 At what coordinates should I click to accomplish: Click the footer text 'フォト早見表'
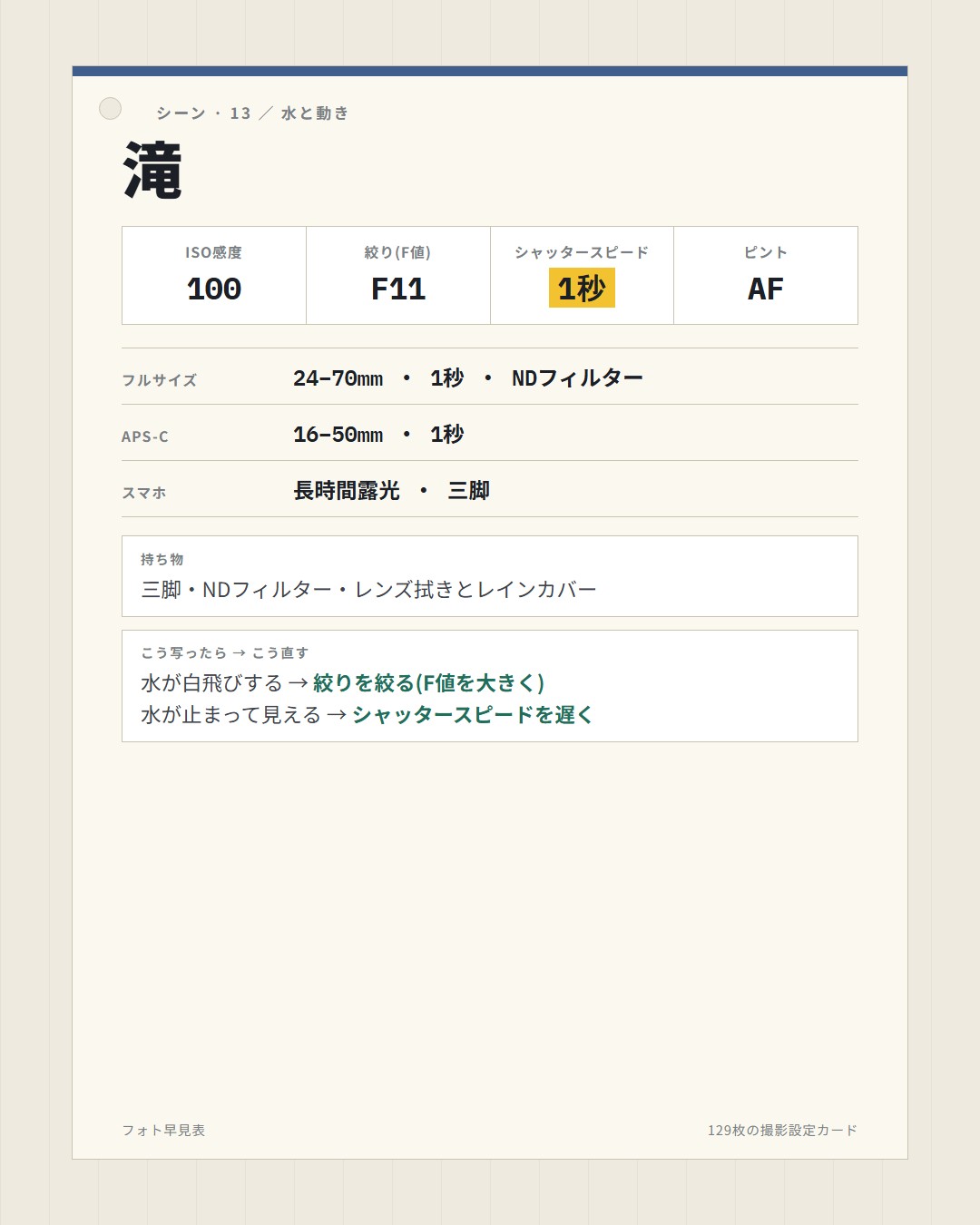pos(163,1131)
